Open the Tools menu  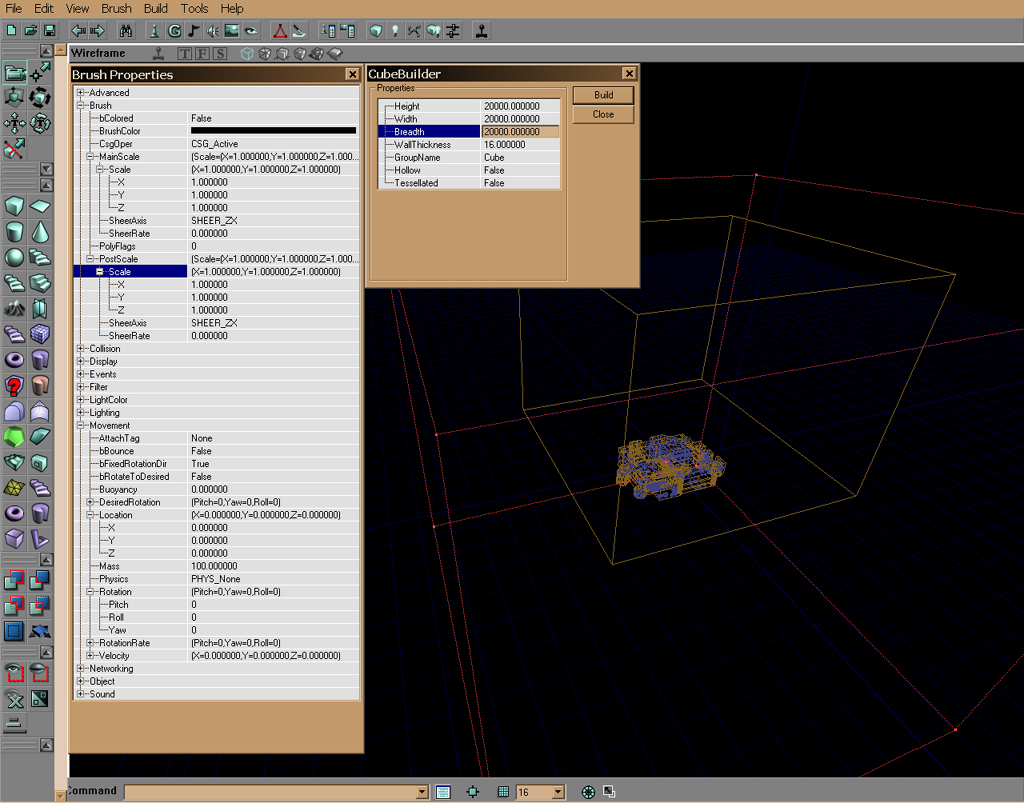tap(194, 8)
